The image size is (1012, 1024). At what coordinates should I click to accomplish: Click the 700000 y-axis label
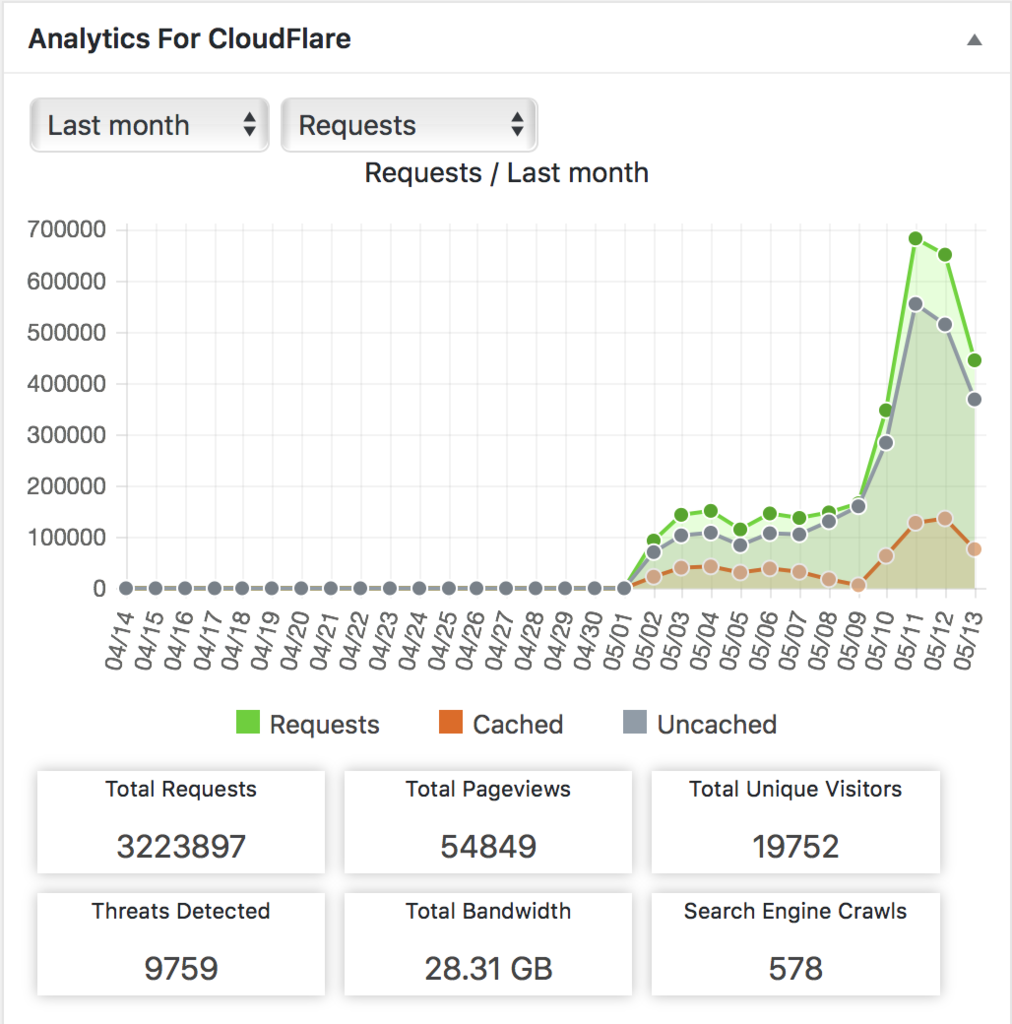coord(67,229)
